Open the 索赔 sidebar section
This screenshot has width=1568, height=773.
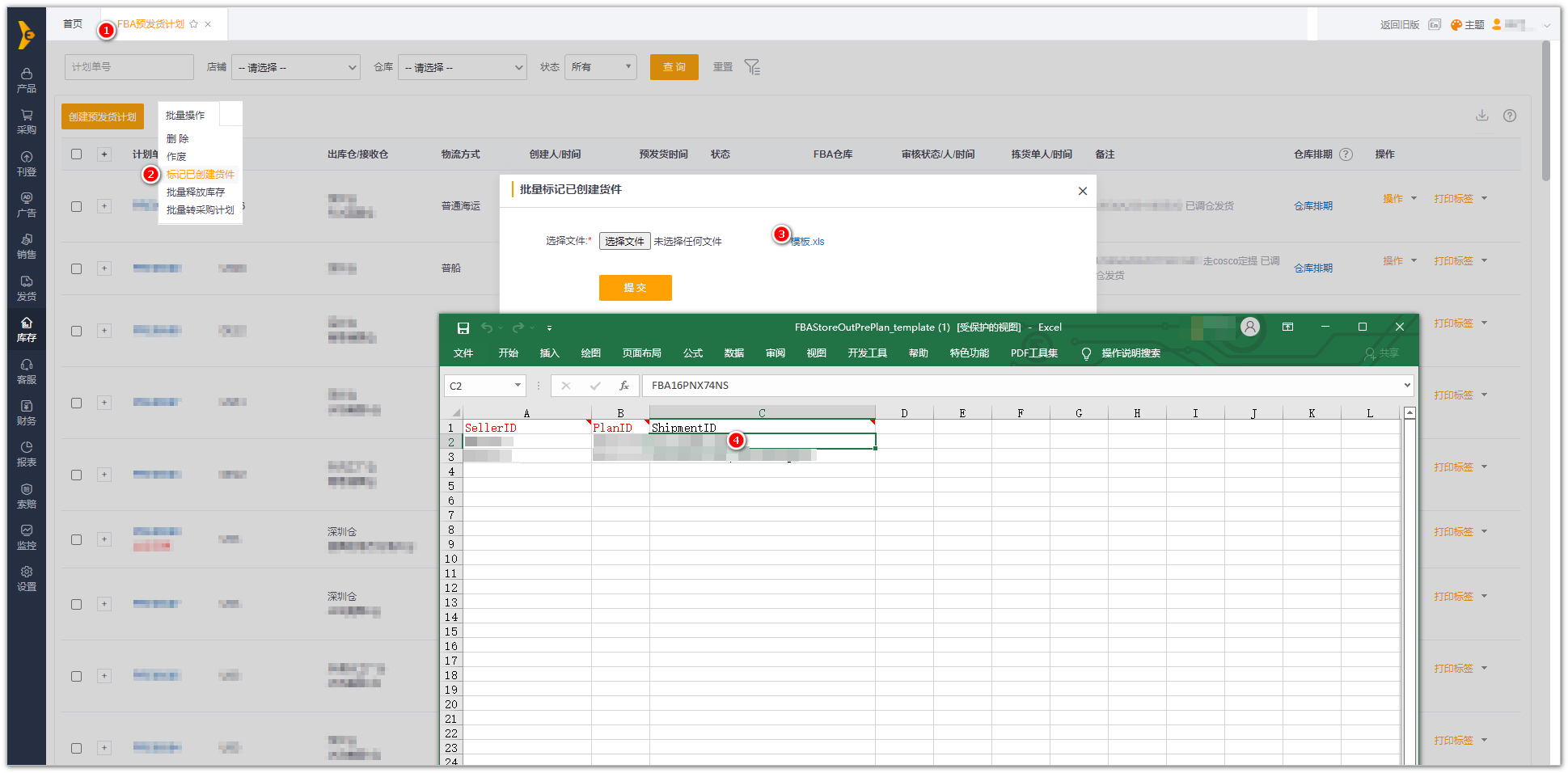pyautogui.click(x=27, y=496)
